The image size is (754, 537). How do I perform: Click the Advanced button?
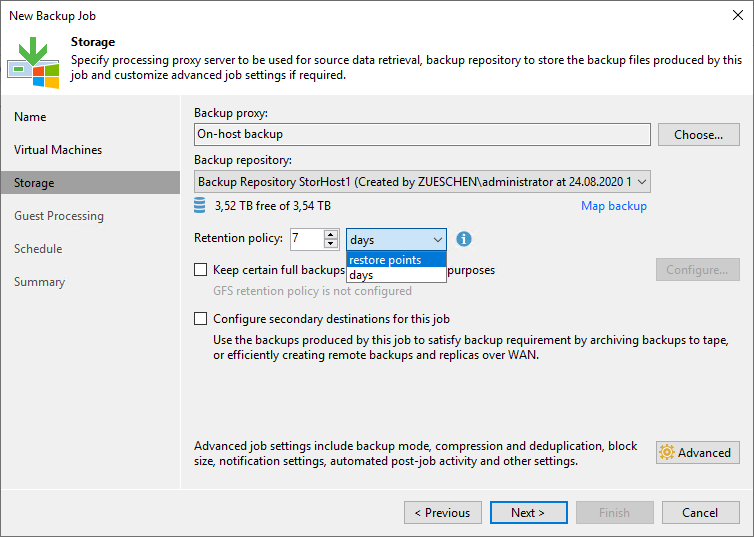pos(698,452)
